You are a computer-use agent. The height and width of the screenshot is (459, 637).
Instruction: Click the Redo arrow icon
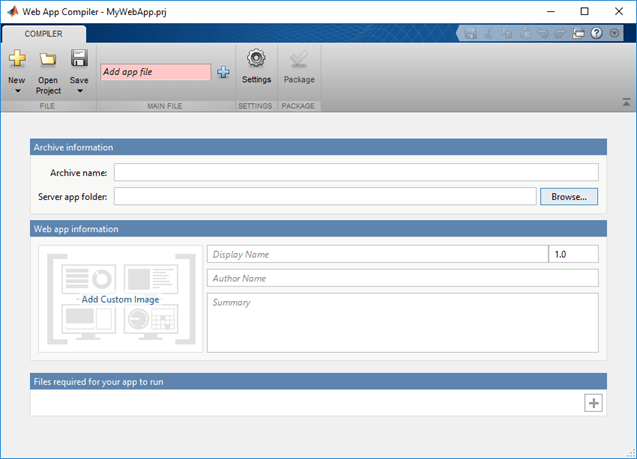pos(560,33)
